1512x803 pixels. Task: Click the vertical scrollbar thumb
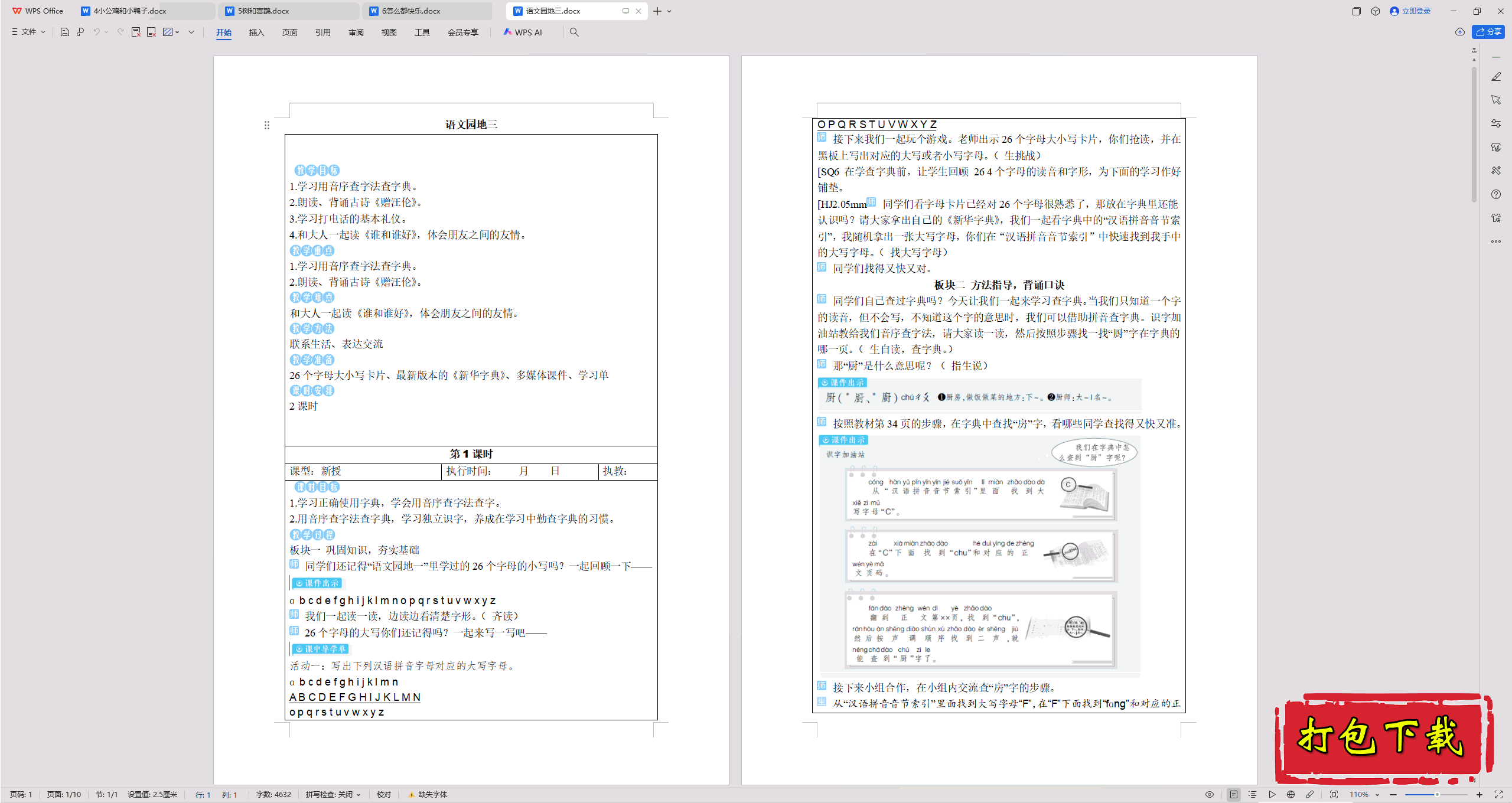(x=1474, y=136)
